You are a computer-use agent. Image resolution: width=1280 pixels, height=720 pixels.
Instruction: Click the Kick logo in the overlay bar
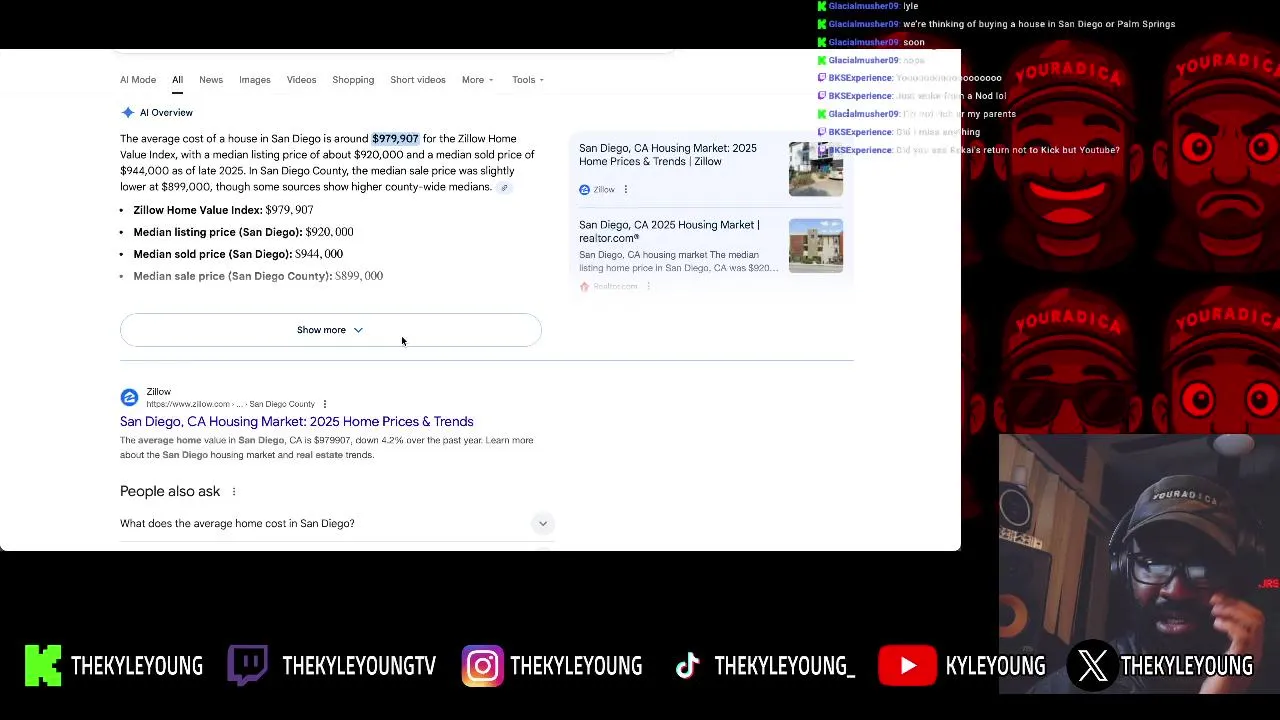(x=43, y=666)
